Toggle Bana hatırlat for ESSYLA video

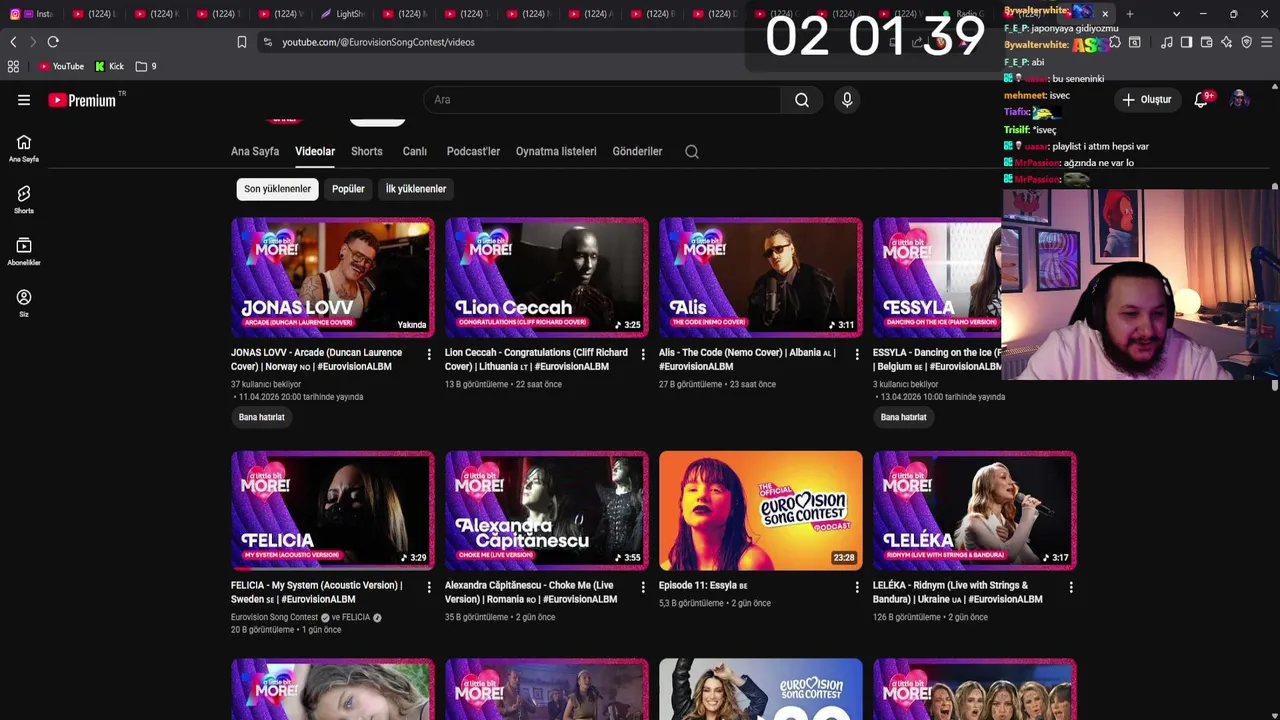(904, 417)
